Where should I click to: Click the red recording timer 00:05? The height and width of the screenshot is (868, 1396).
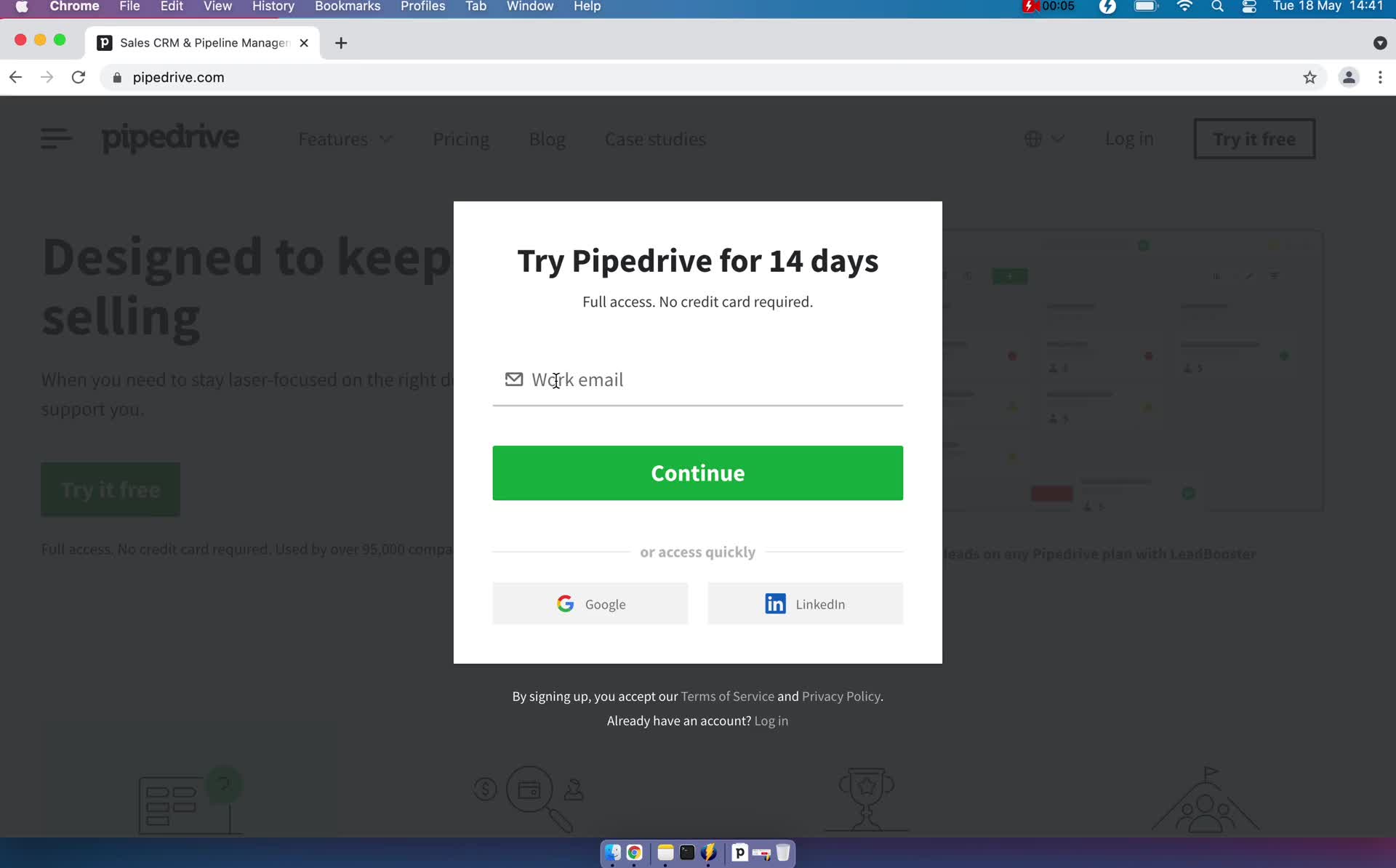click(1048, 7)
